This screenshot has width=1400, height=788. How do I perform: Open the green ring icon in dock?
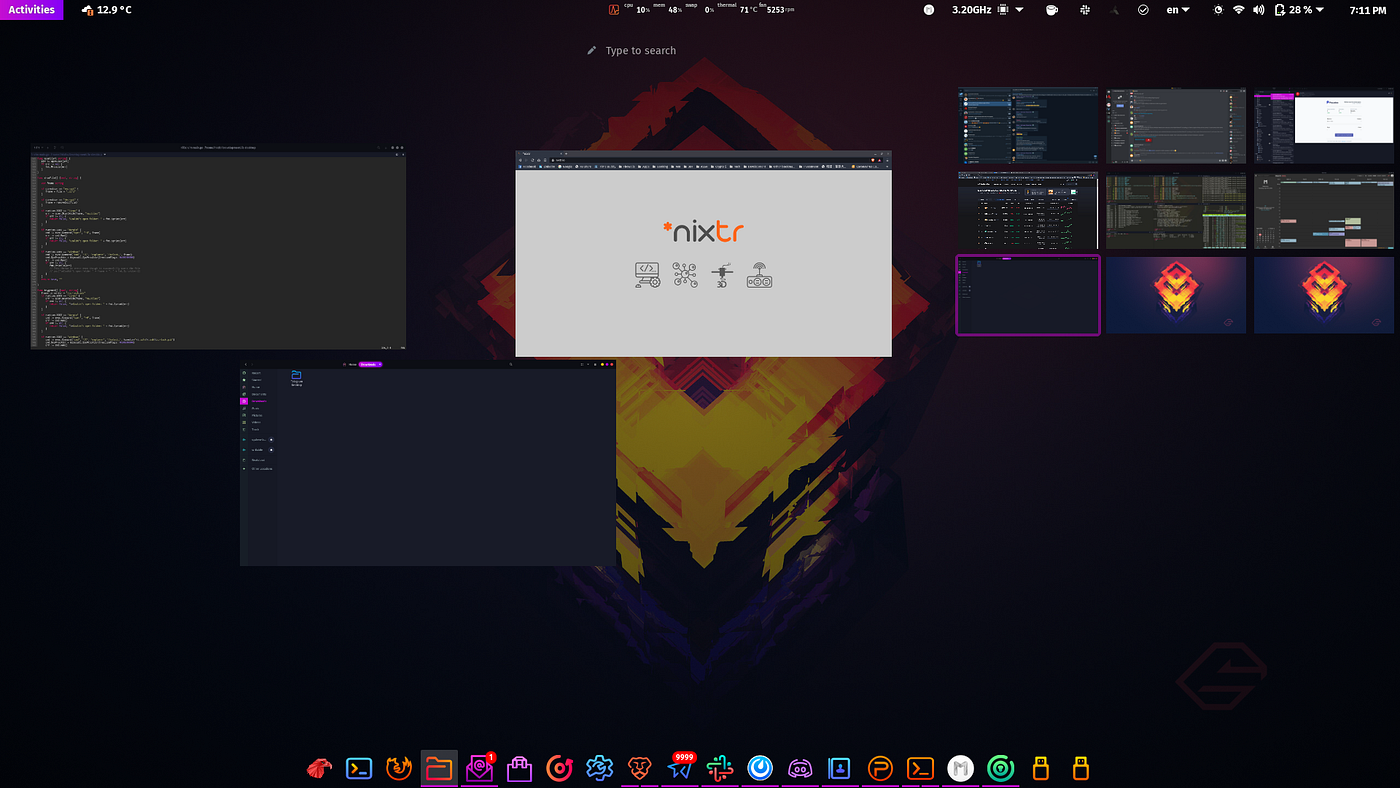coord(1000,768)
